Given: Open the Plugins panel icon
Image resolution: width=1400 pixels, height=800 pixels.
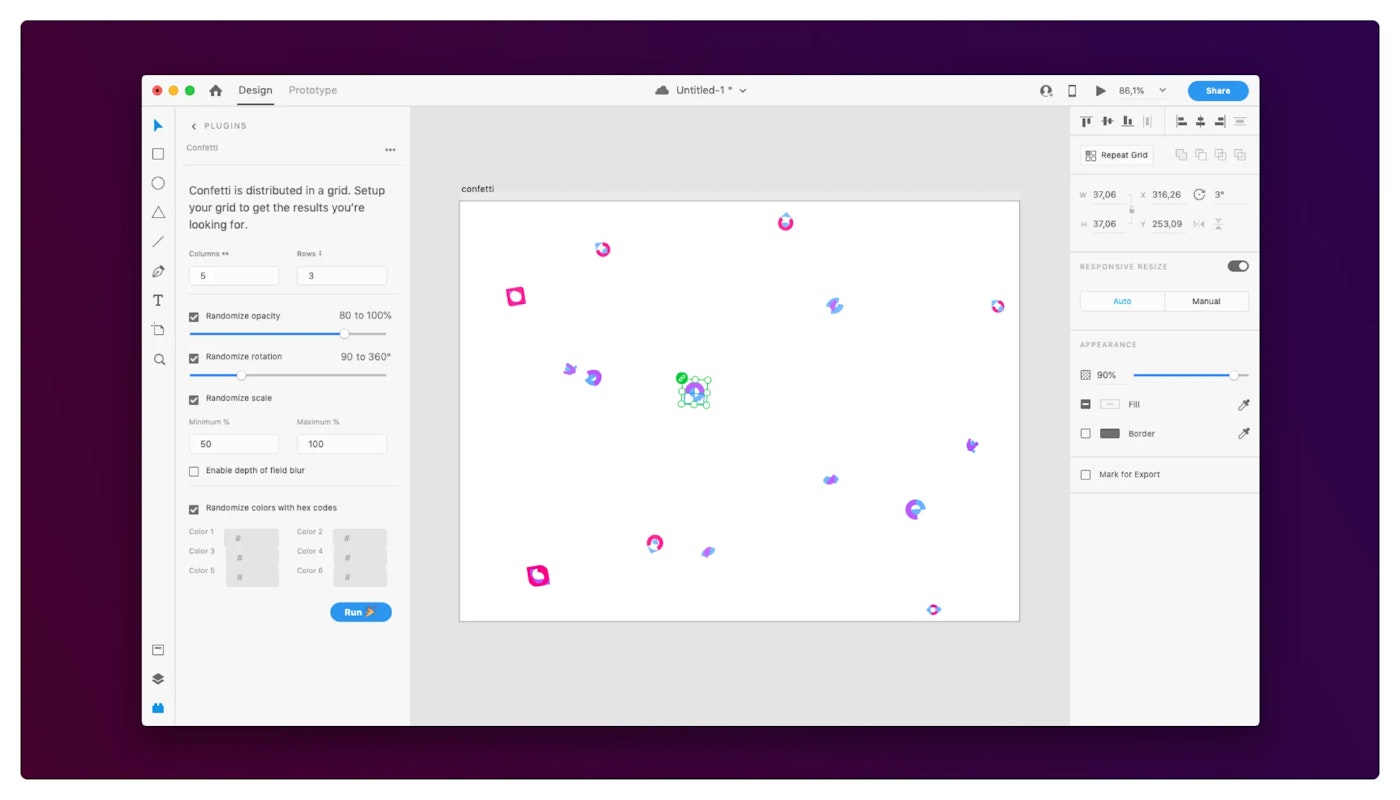Looking at the screenshot, I should [x=158, y=708].
